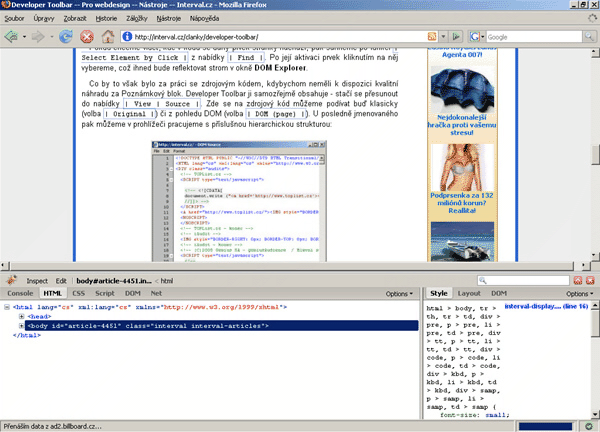Open the Nástroje menu

point(169,18)
